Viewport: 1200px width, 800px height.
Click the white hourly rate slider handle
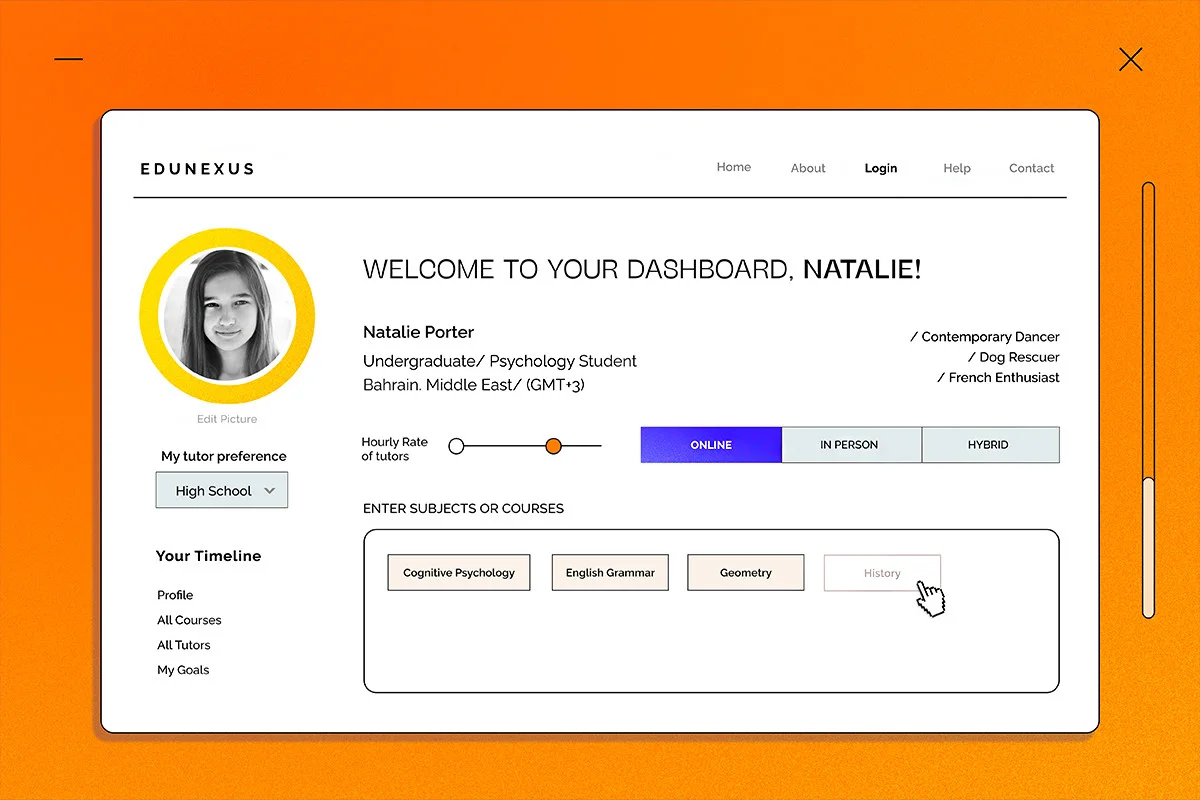click(457, 446)
